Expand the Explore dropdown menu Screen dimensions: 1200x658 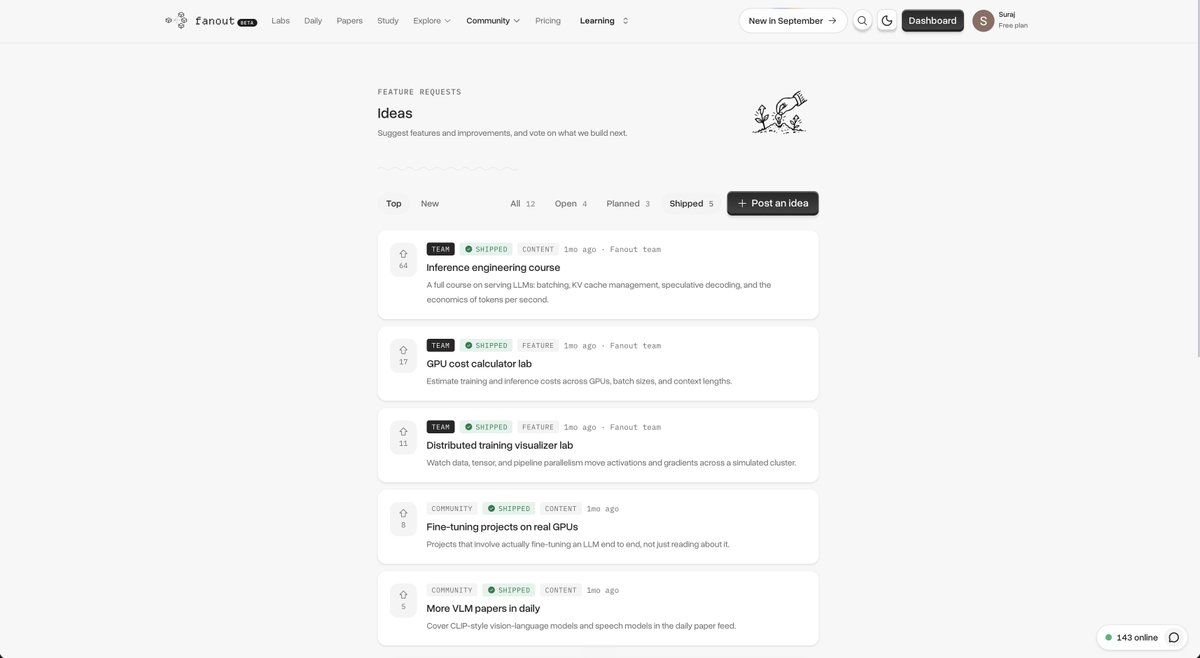point(432,20)
